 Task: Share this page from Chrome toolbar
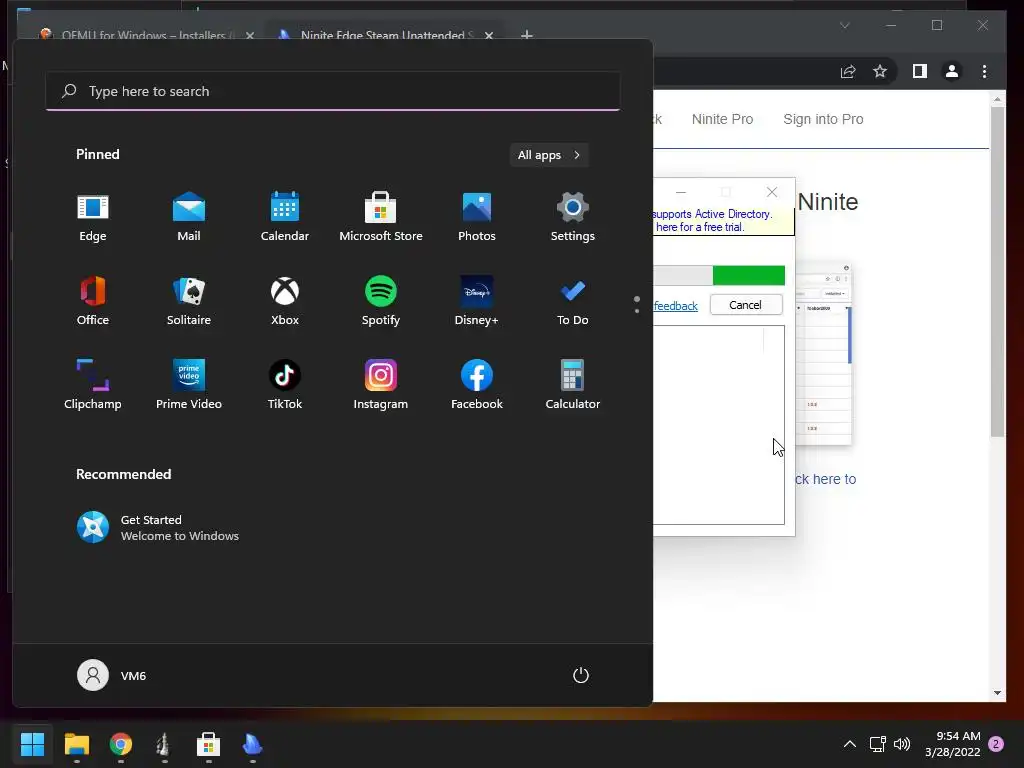848,71
